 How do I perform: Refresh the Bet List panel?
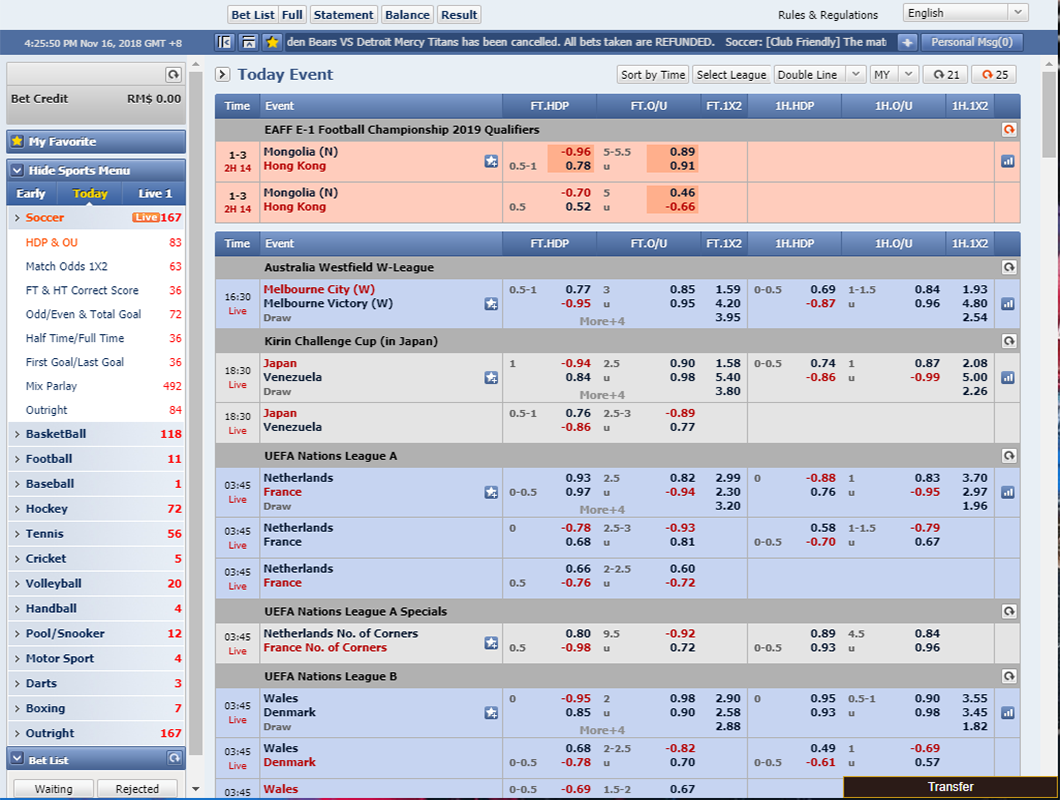coord(173,759)
